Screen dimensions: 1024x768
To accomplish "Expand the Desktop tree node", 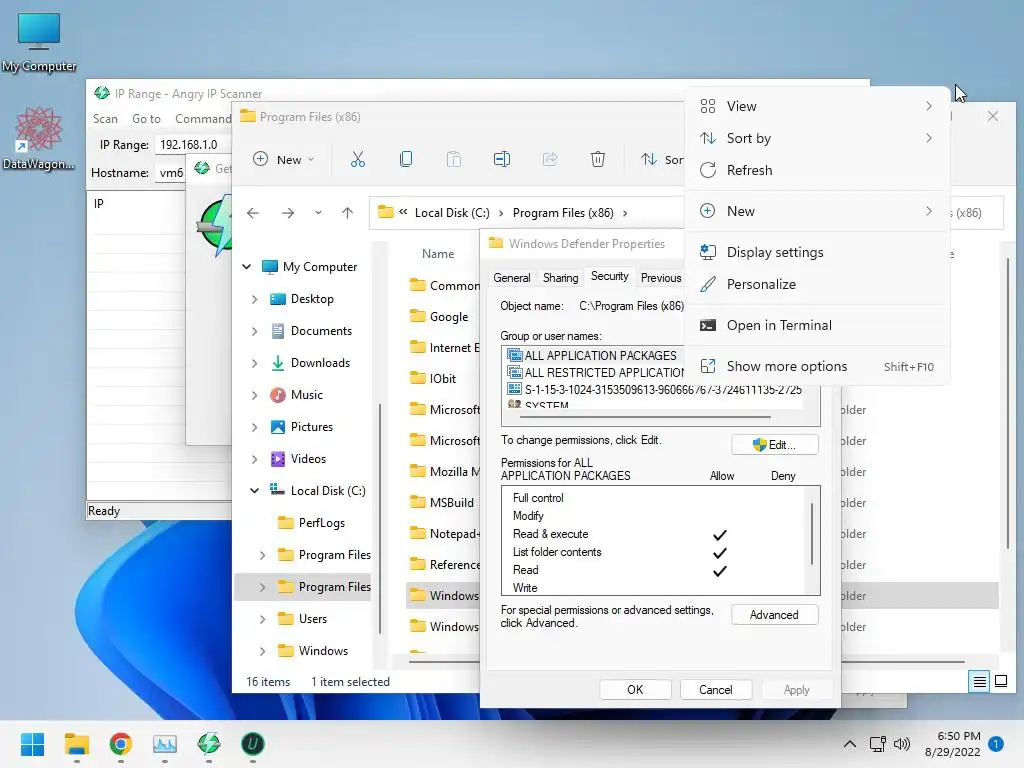I will 255,299.
